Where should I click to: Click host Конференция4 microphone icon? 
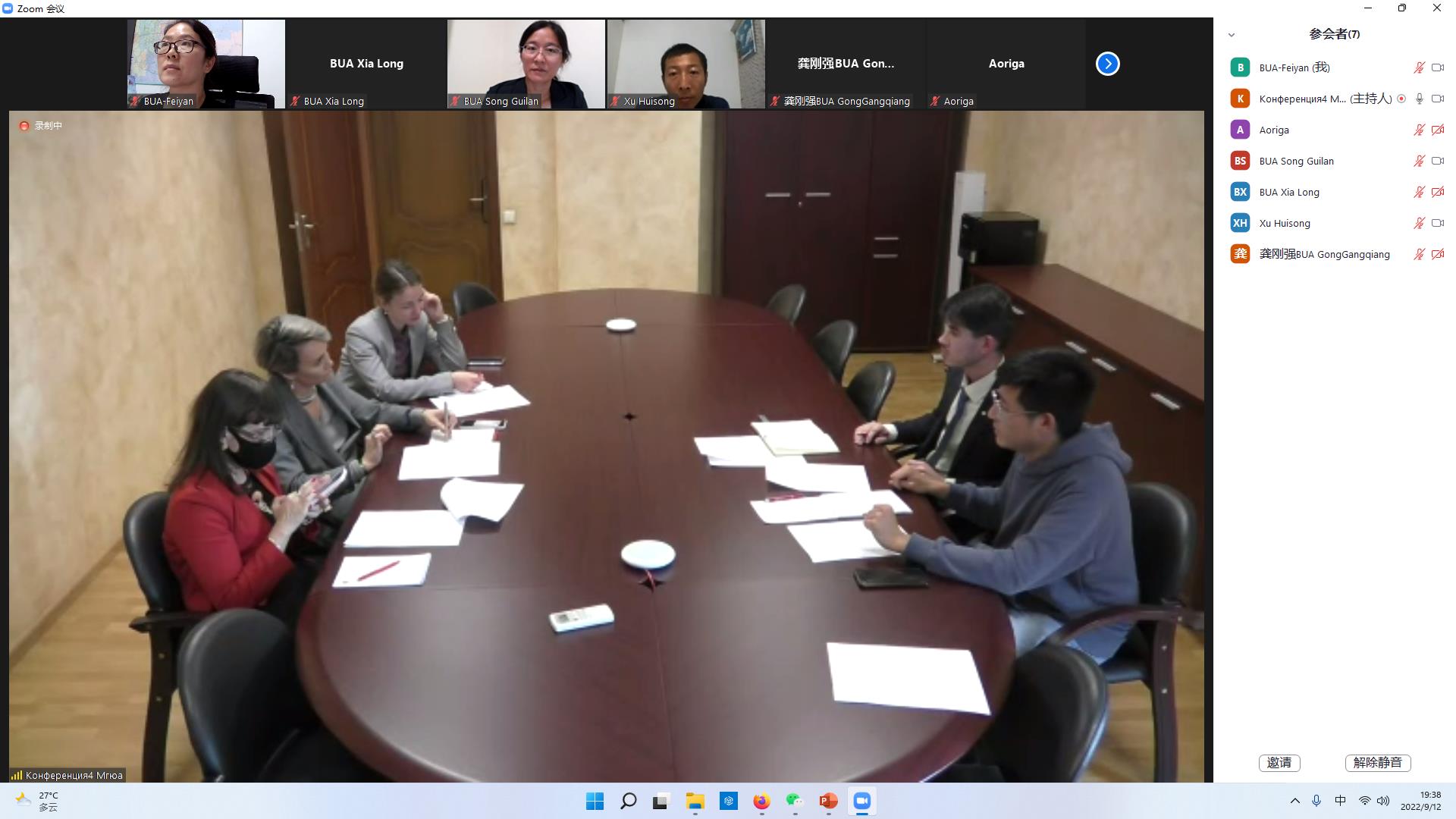1419,99
